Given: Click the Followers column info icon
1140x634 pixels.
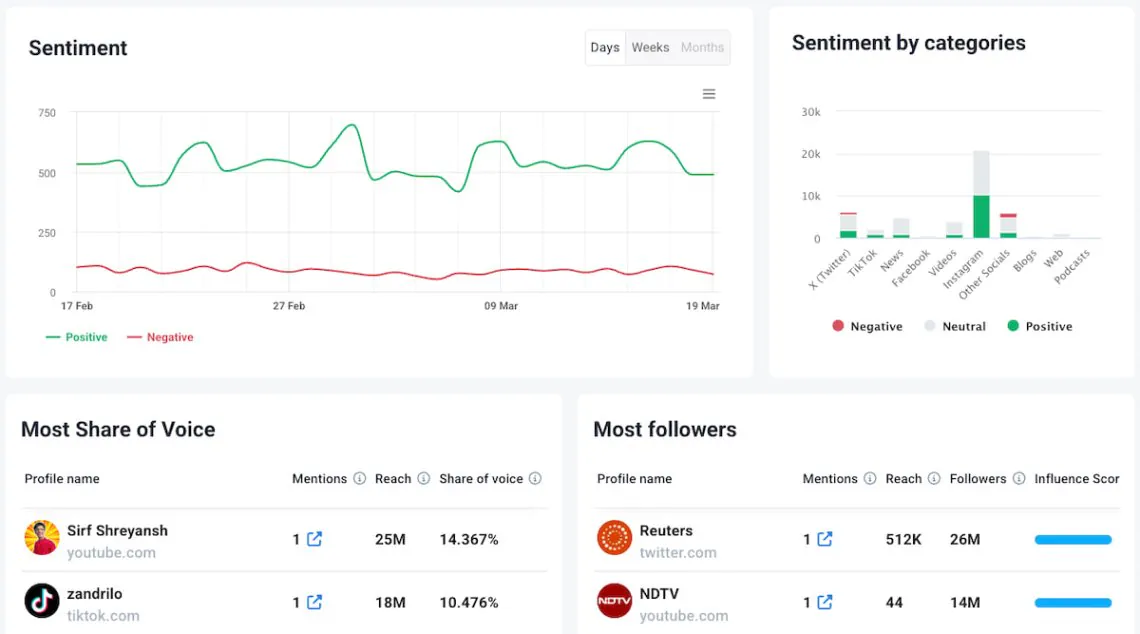Looking at the screenshot, I should [1018, 479].
